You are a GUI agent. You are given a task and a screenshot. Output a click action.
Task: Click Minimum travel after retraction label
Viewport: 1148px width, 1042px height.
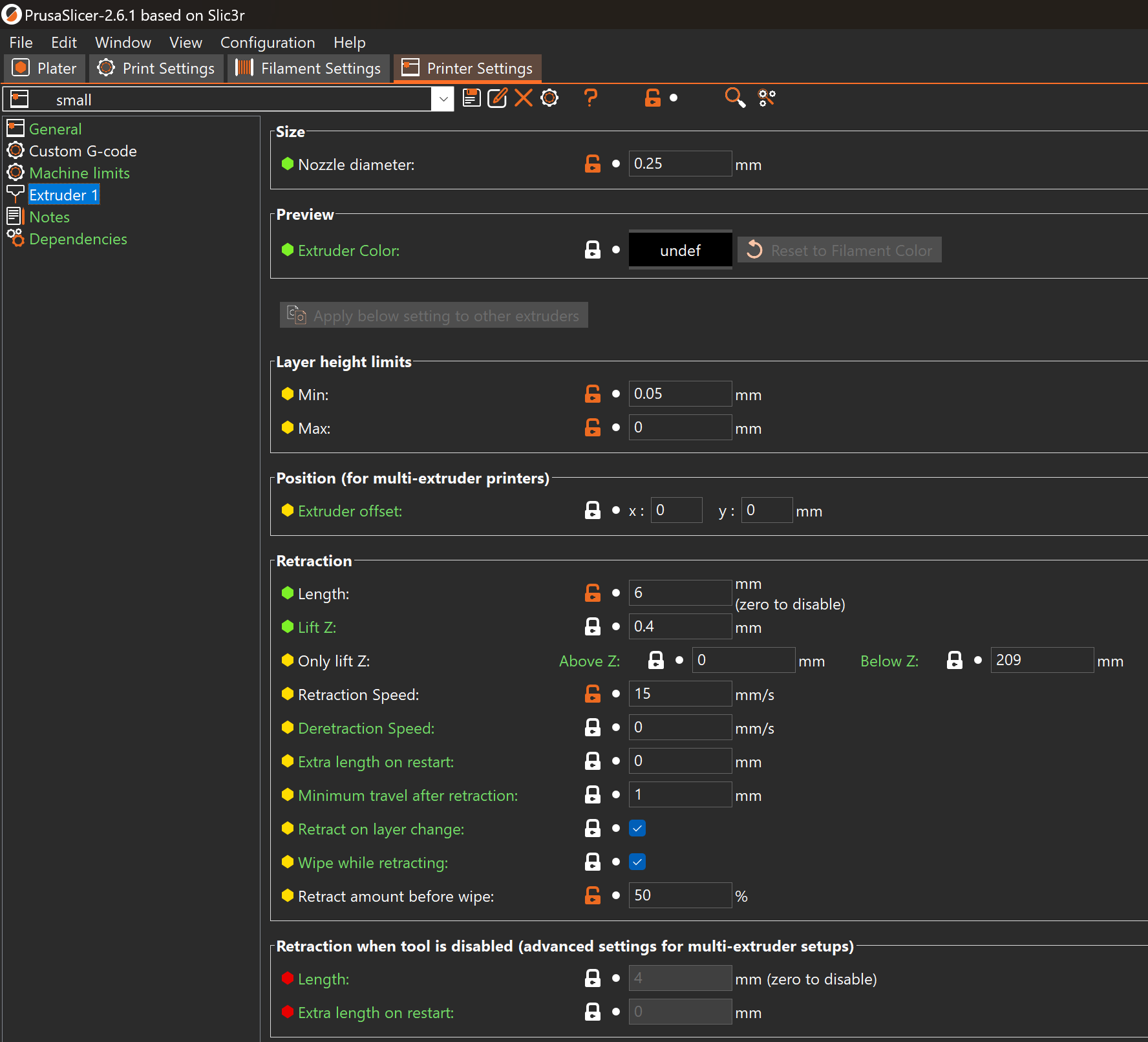408,796
